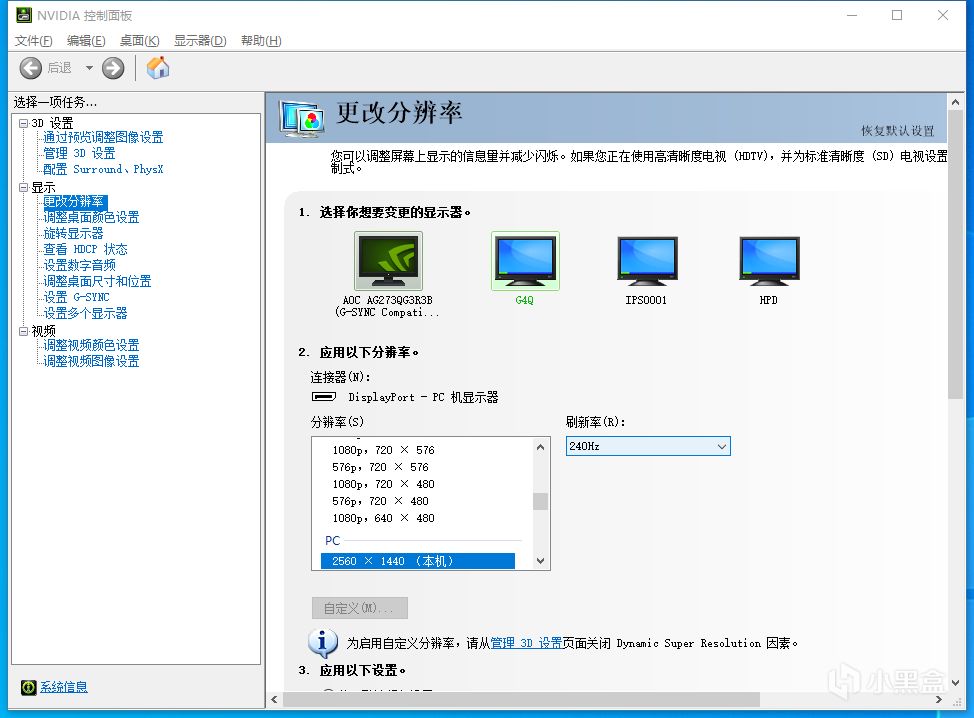Open 配置 Surround、PhysX
Viewport: 974px width, 718px height.
coord(103,169)
